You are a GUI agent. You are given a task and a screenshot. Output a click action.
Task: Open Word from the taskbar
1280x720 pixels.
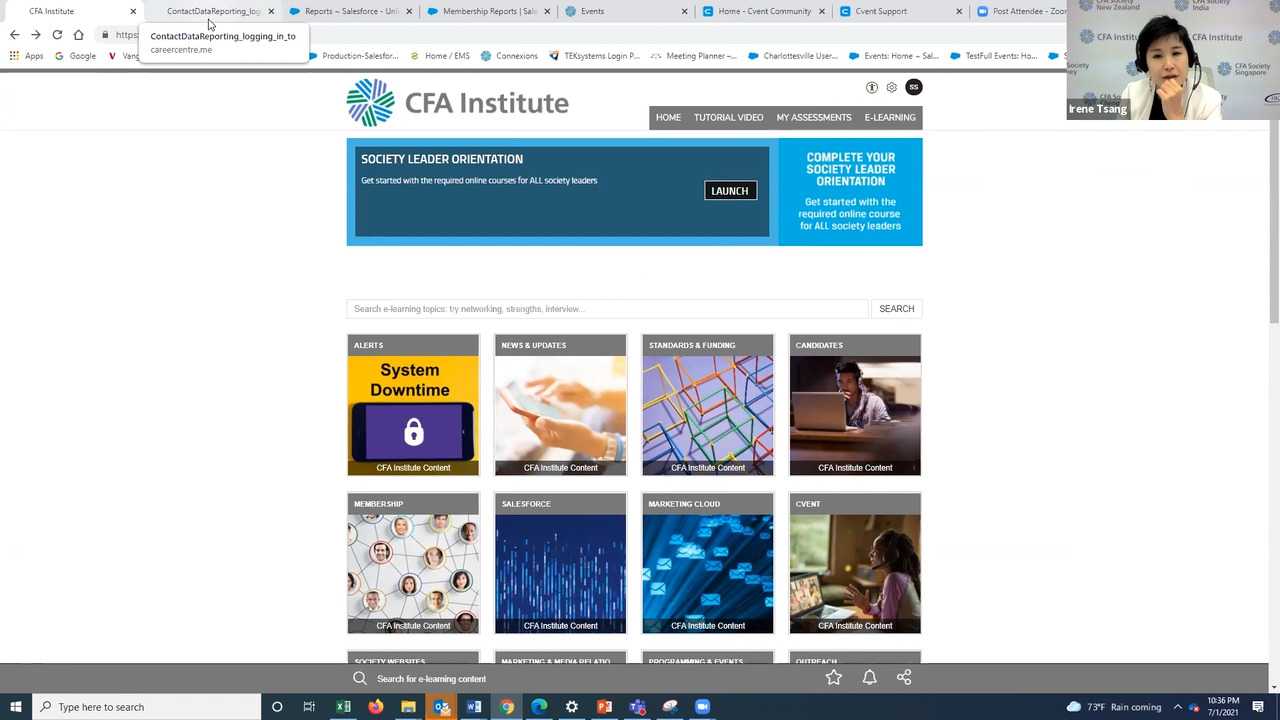point(474,707)
